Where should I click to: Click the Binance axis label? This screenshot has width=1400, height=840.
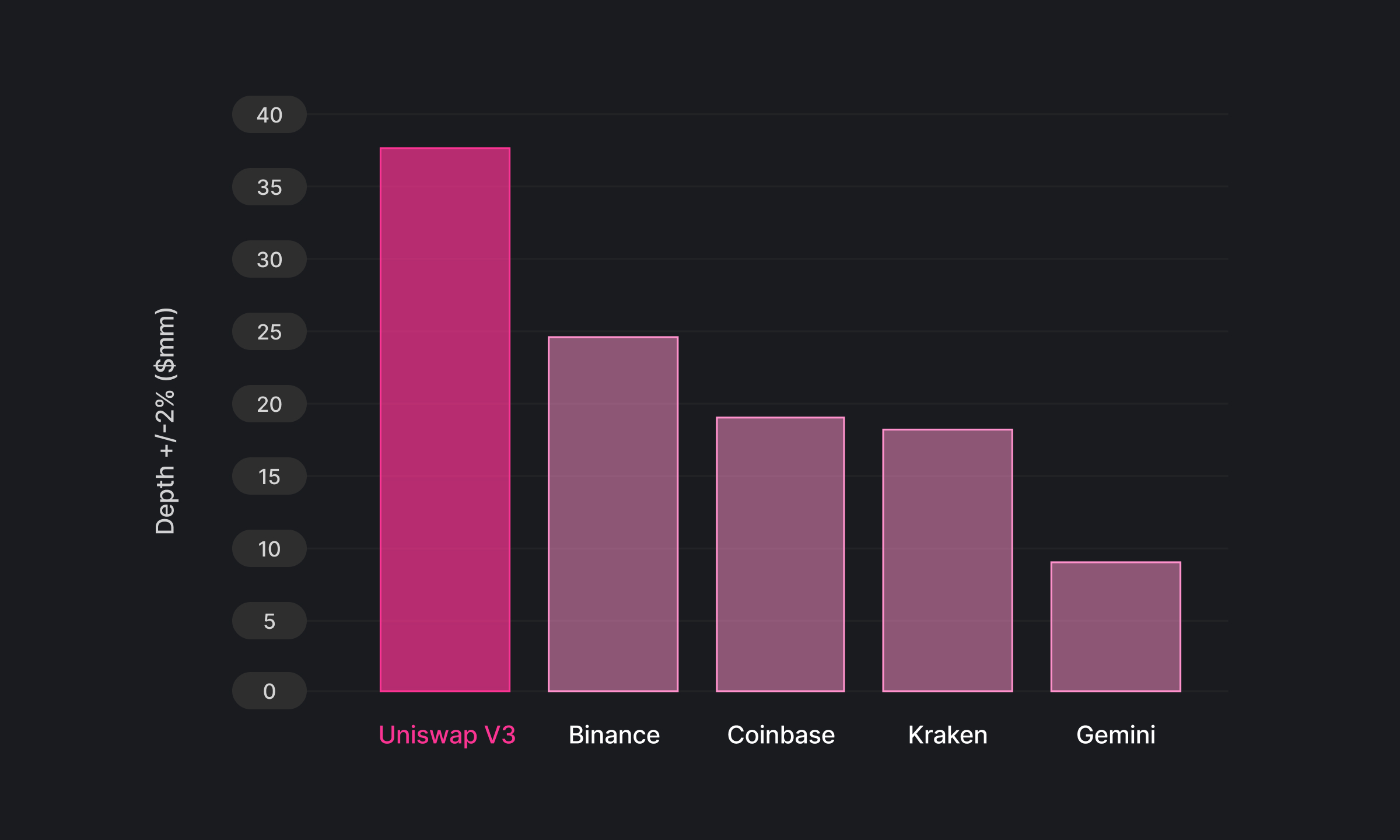pyautogui.click(x=614, y=735)
